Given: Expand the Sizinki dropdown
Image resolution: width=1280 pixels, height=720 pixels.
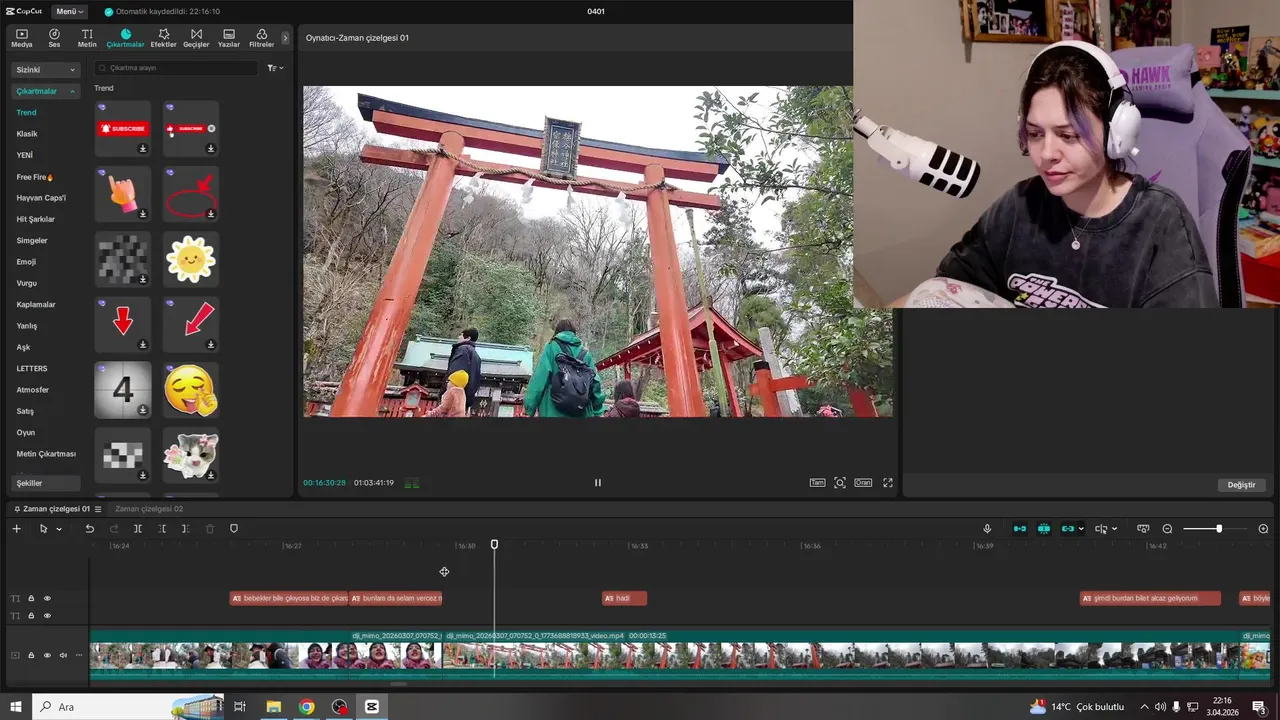Looking at the screenshot, I should click(x=45, y=70).
